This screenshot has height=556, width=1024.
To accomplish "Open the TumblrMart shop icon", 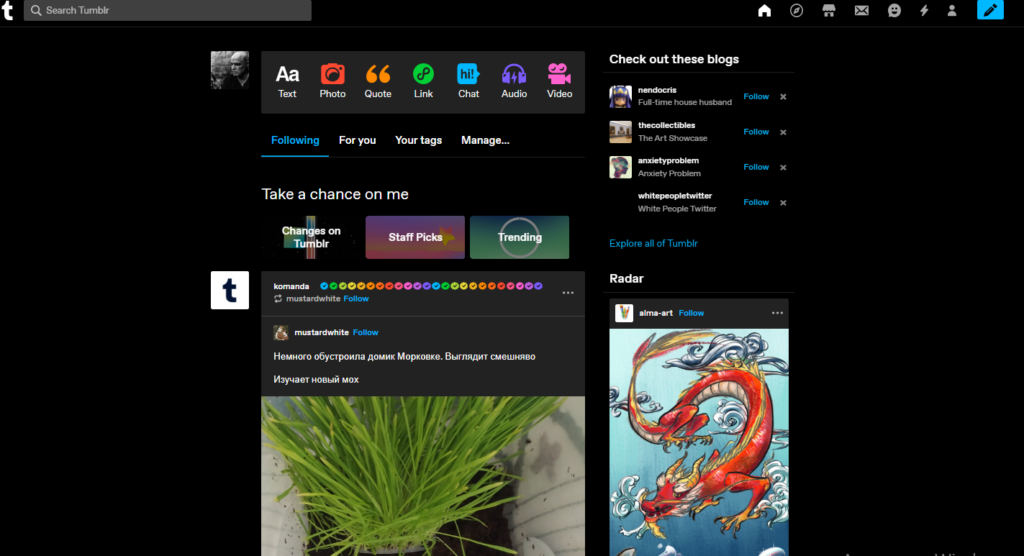I will tap(829, 10).
